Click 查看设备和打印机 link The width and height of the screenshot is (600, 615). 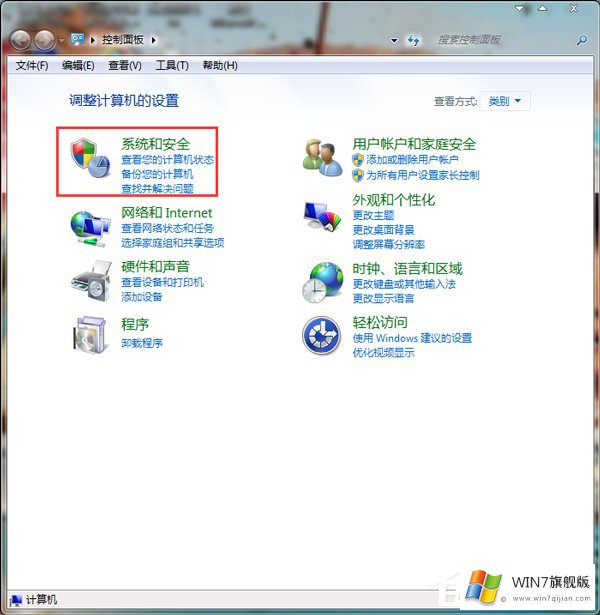[x=162, y=282]
